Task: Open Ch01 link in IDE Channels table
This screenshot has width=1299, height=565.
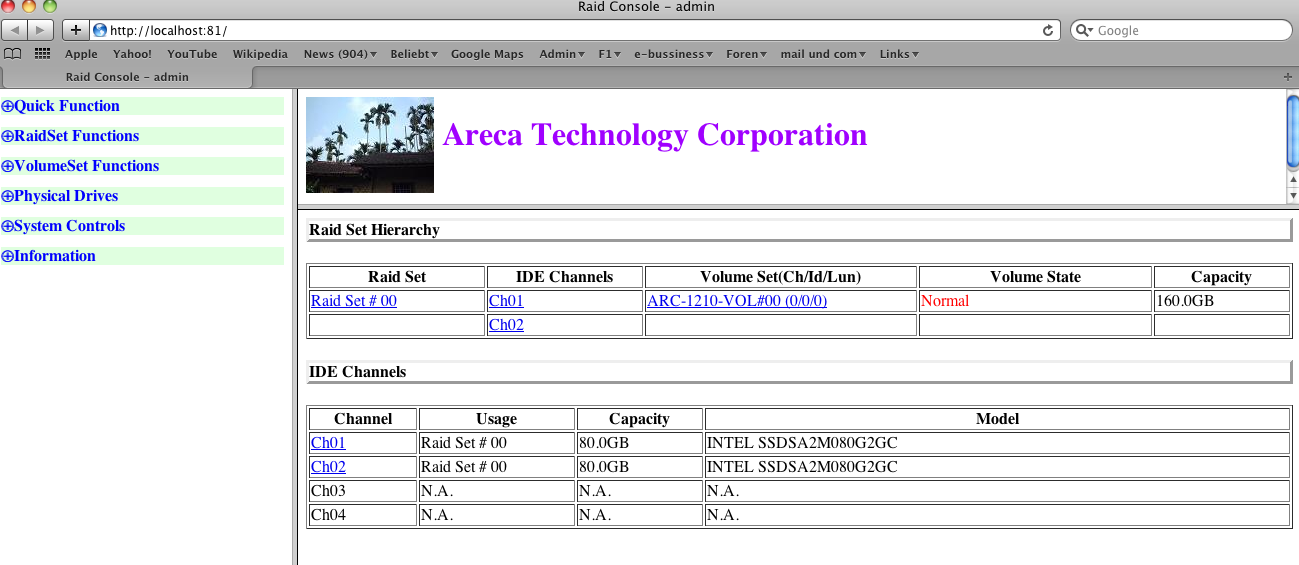Action: pos(328,443)
